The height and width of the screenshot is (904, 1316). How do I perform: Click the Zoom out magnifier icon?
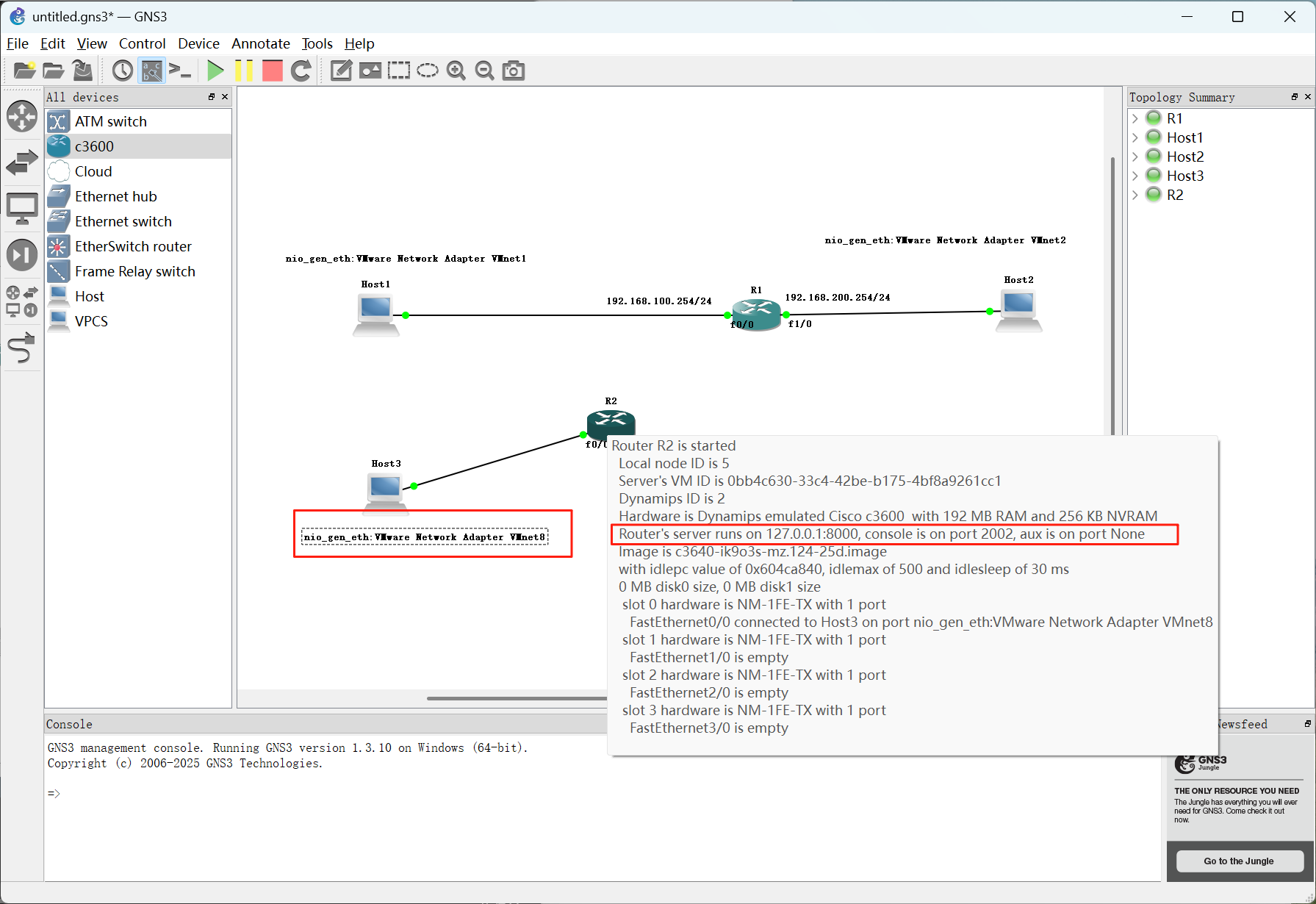point(485,71)
